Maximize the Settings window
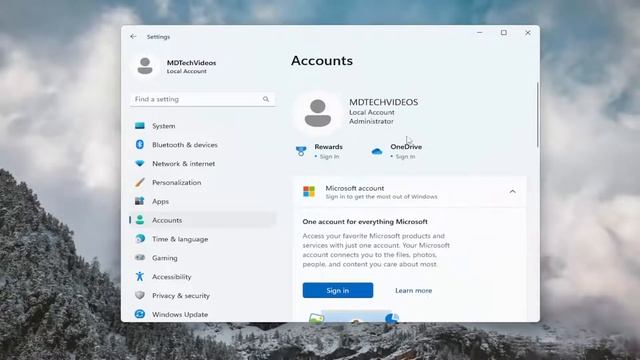Viewport: 640px width, 360px height. pos(504,33)
